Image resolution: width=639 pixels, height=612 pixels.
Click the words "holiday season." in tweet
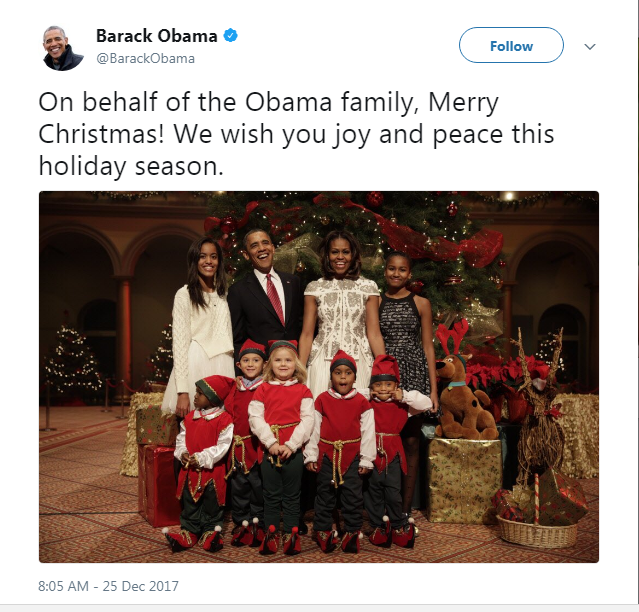coord(130,164)
